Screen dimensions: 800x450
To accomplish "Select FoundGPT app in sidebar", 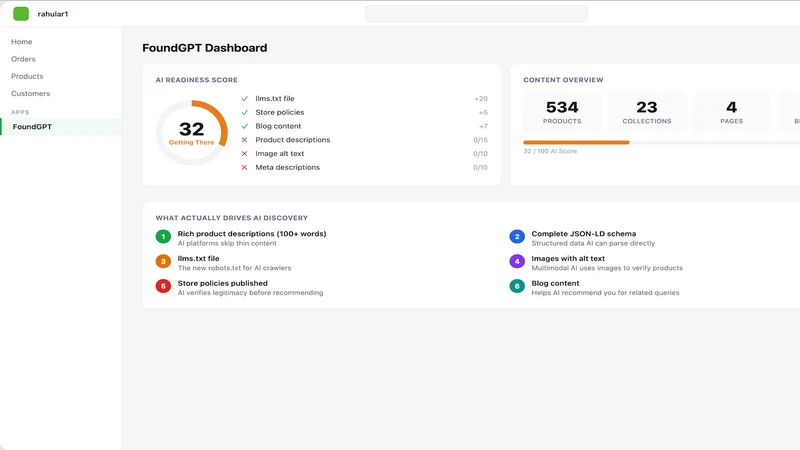I will coord(61,127).
